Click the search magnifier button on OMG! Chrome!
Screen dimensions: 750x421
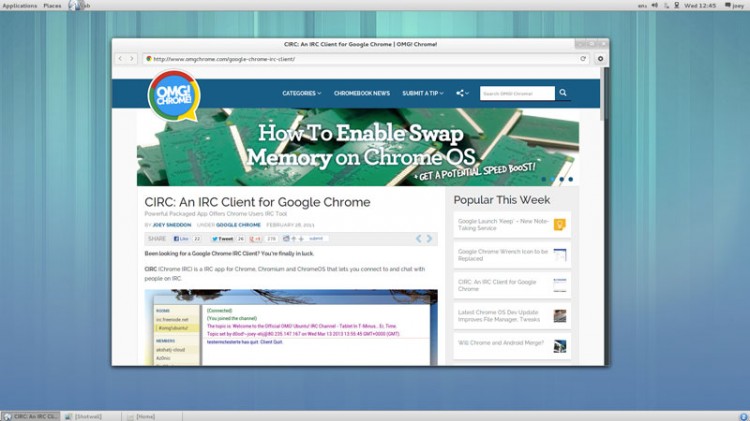click(563, 93)
